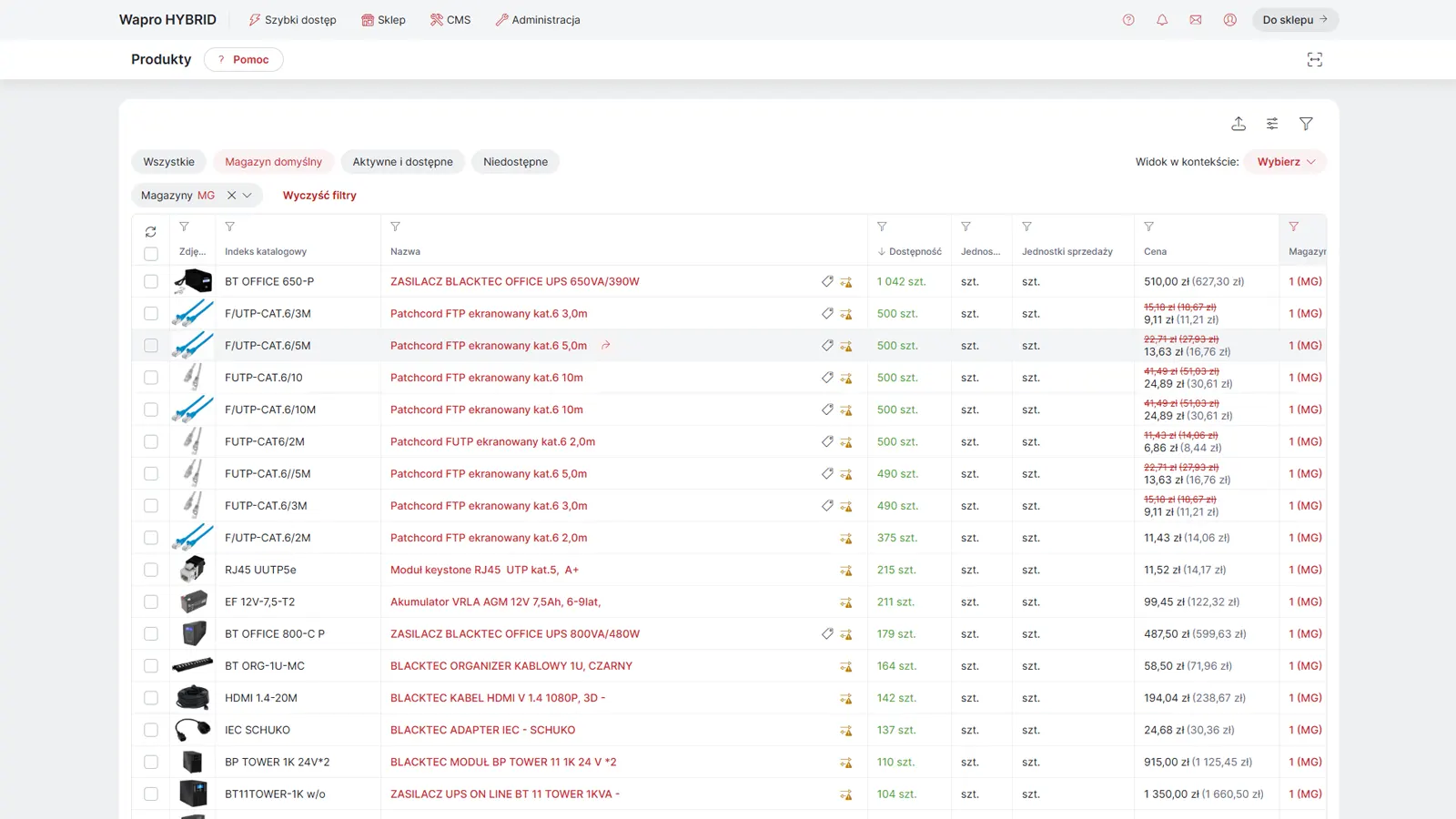
Task: Click the Wyczyść filtry link
Action: click(319, 195)
